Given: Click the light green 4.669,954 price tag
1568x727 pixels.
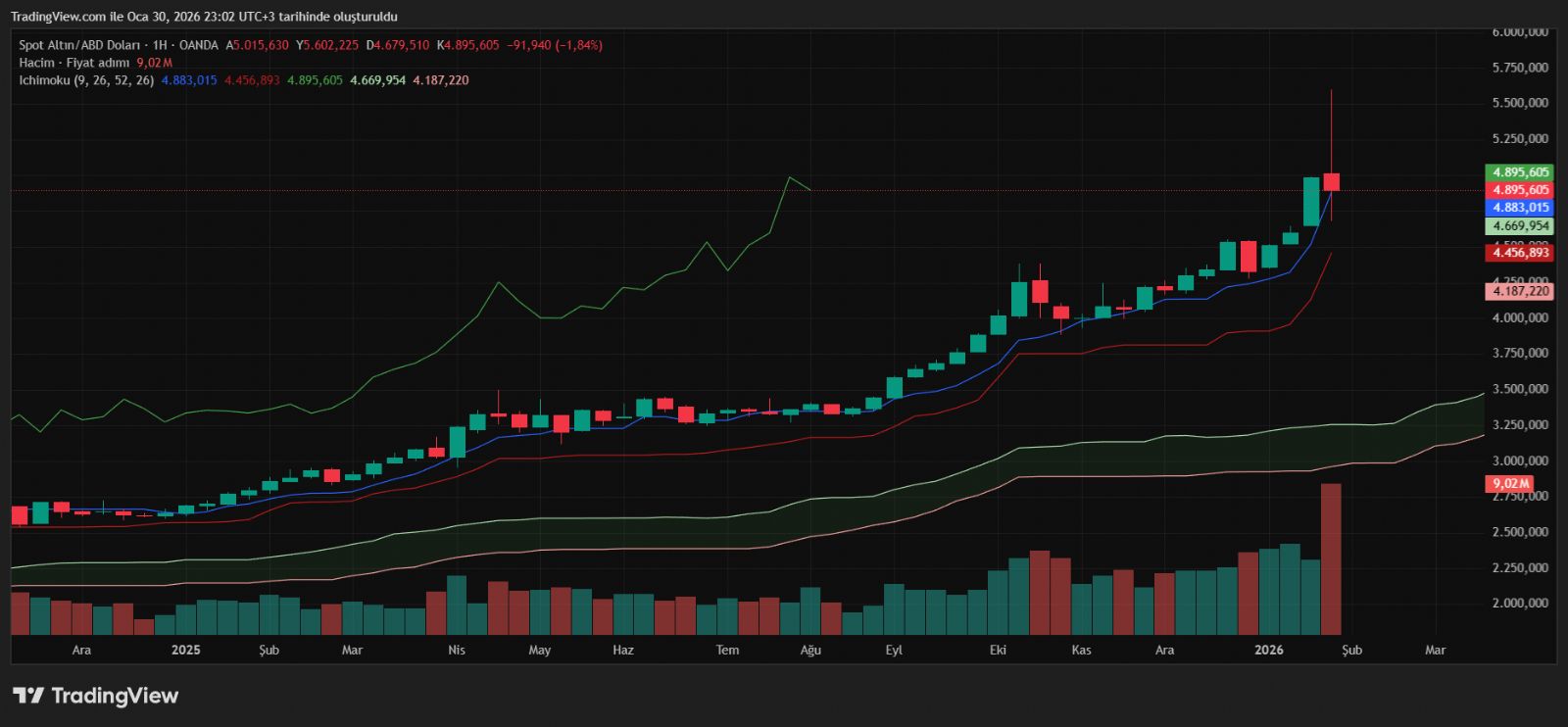Looking at the screenshot, I should [x=1520, y=226].
